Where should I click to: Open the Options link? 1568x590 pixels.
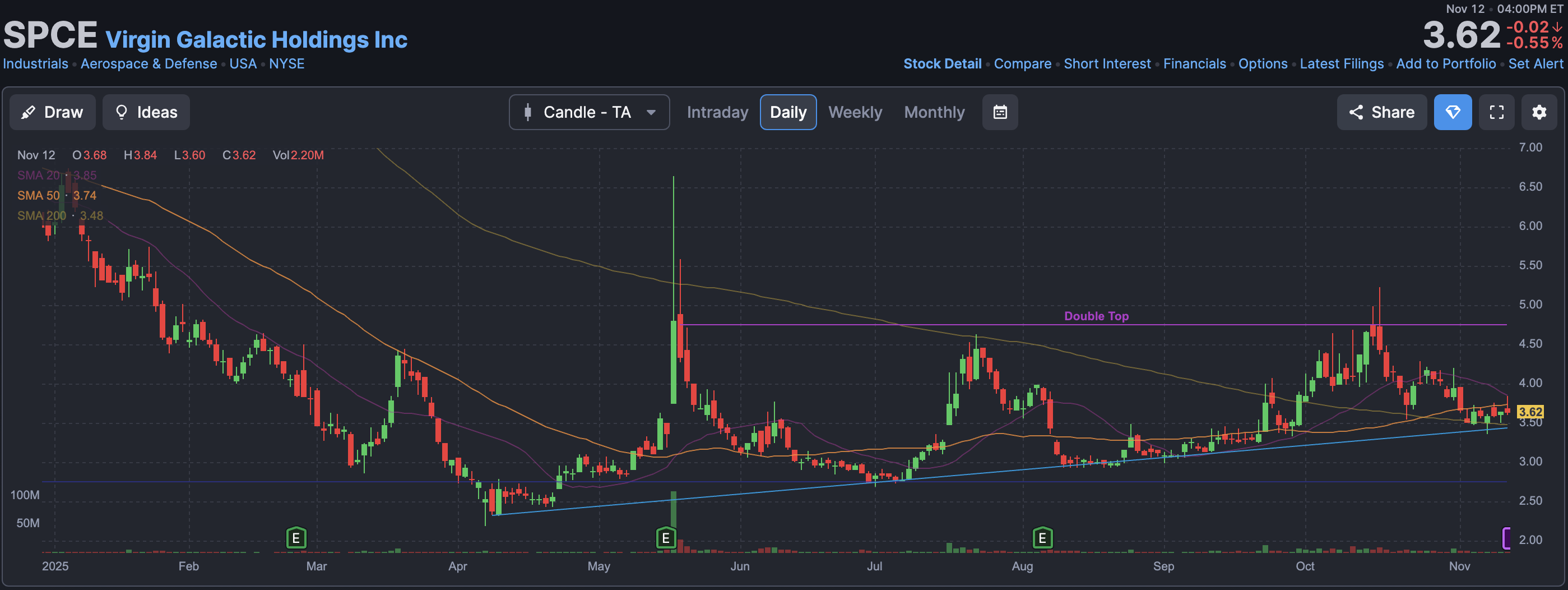coord(1263,63)
